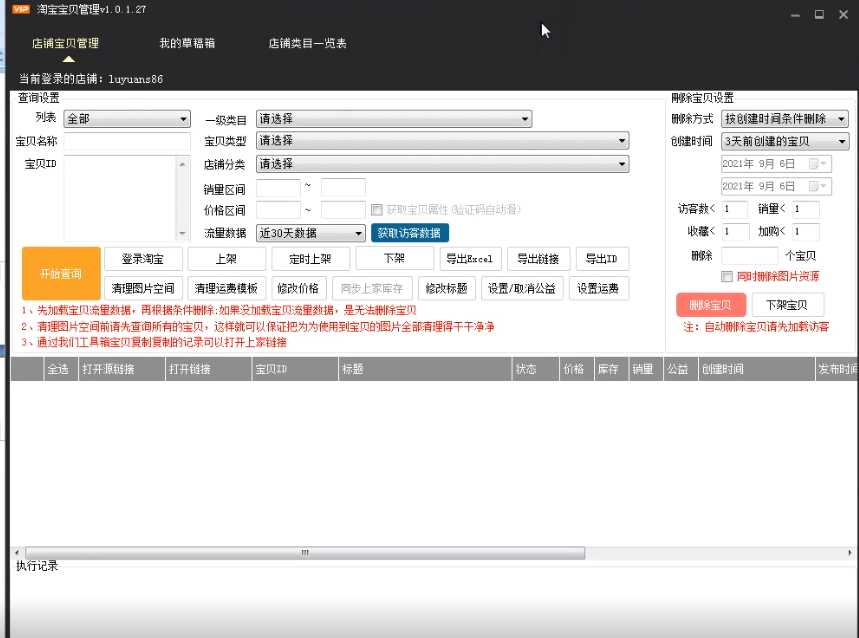Click the 库存 column header
859x638 pixels.
(611, 369)
